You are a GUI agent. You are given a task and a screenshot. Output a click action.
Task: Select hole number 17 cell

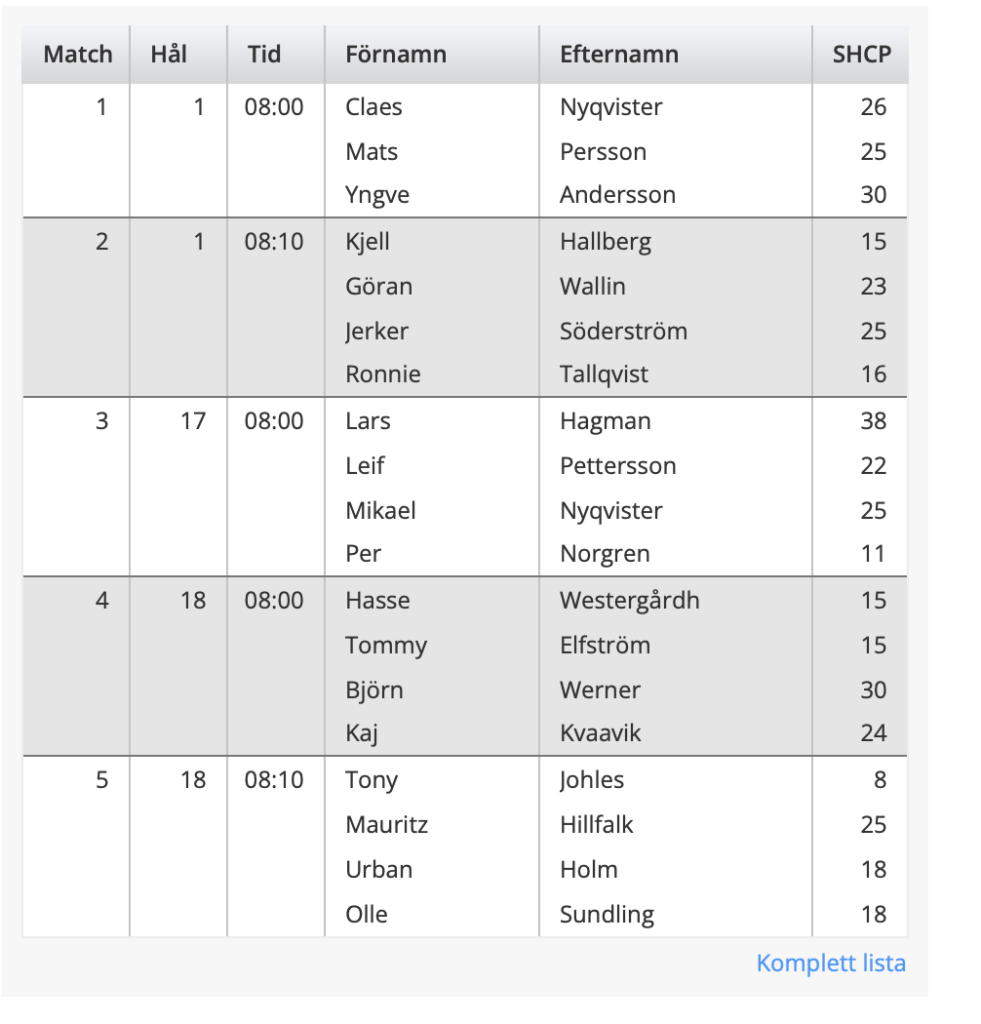(192, 421)
